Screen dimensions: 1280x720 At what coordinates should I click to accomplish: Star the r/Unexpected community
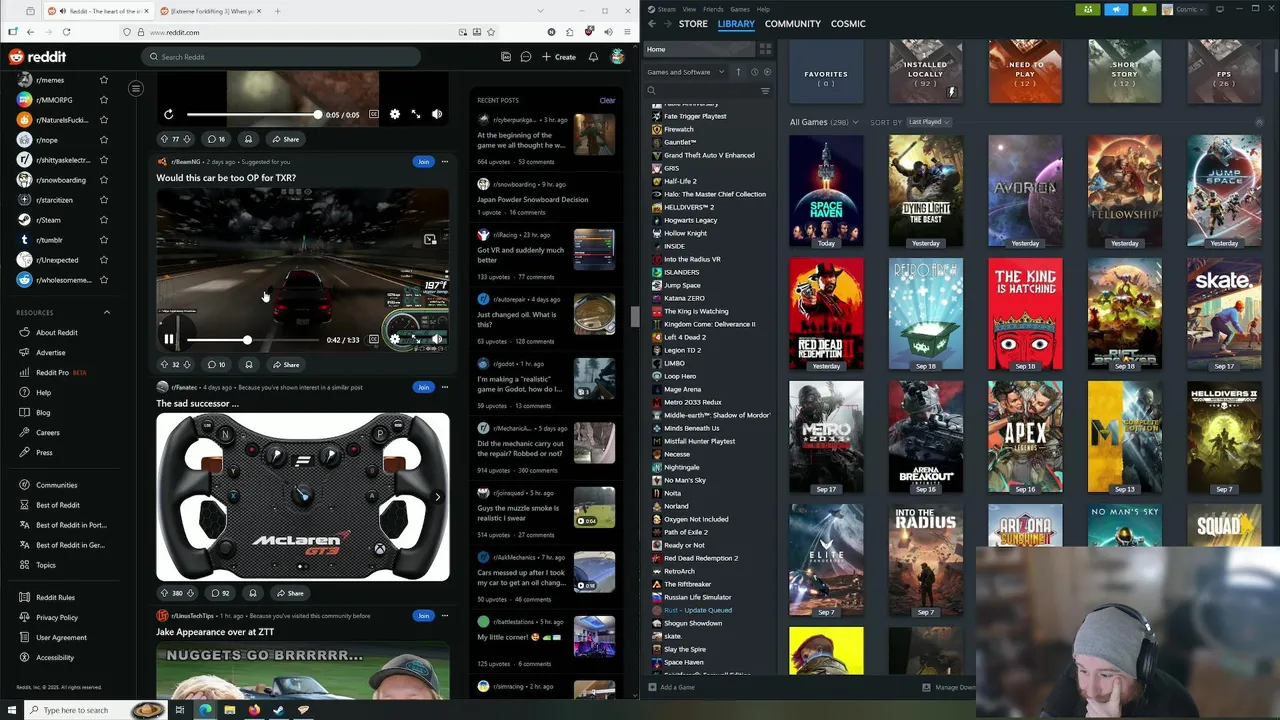(103, 260)
